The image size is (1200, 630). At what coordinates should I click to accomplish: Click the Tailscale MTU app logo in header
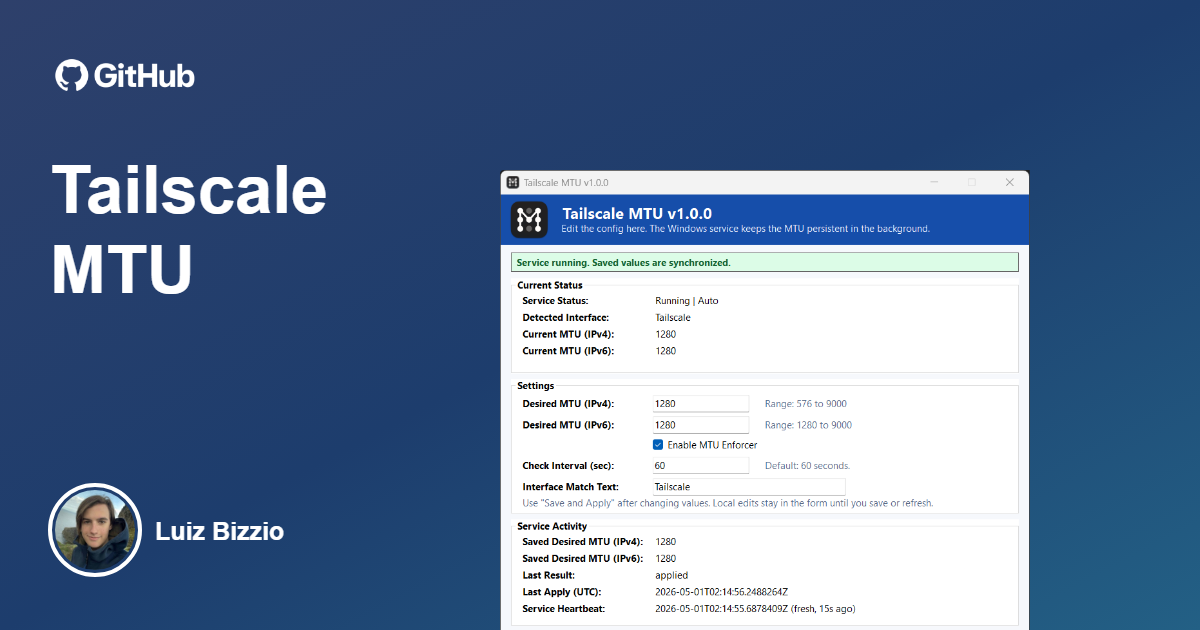tap(529, 220)
